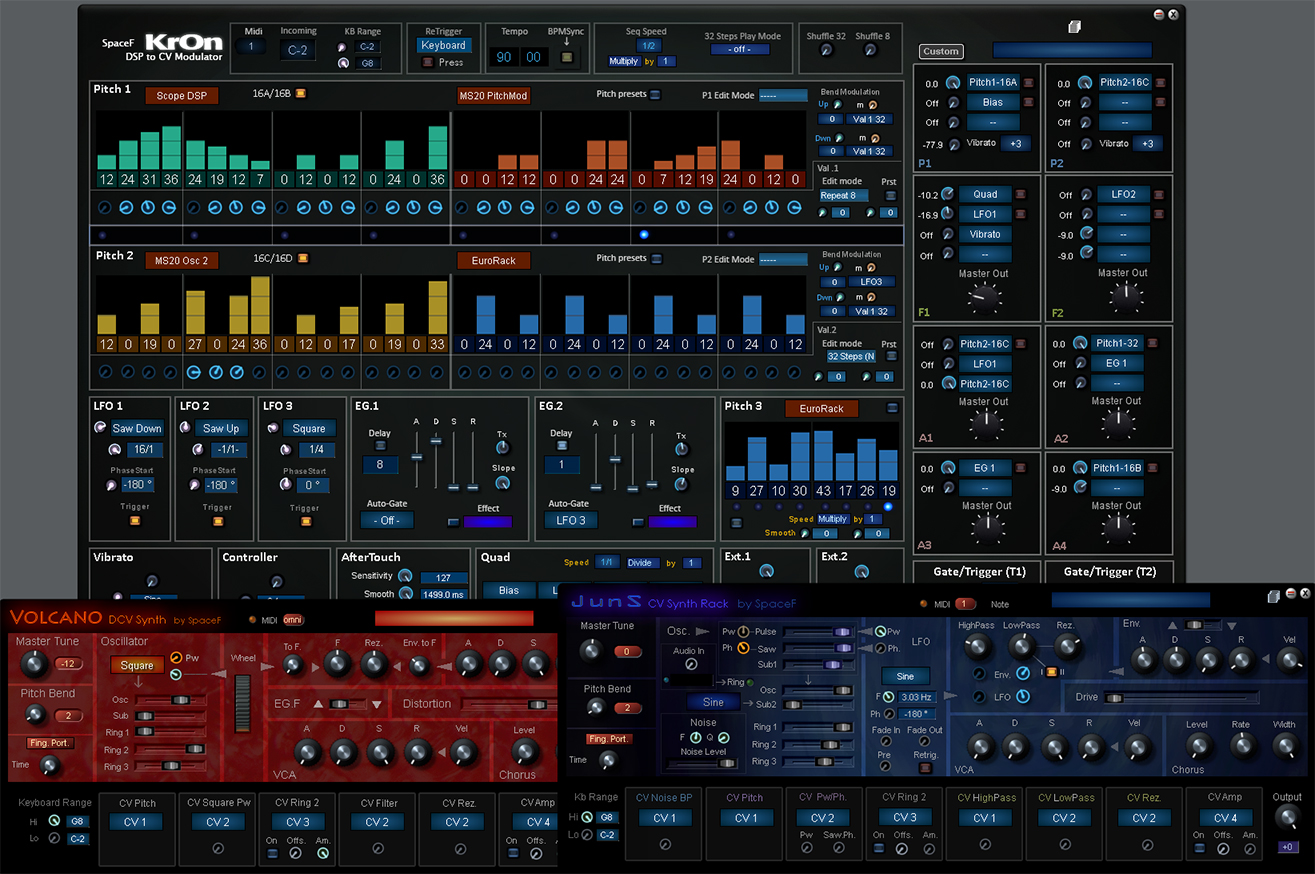Open the MS20 PitchMod output selector
Image resolution: width=1315 pixels, height=874 pixels.
(x=493, y=96)
